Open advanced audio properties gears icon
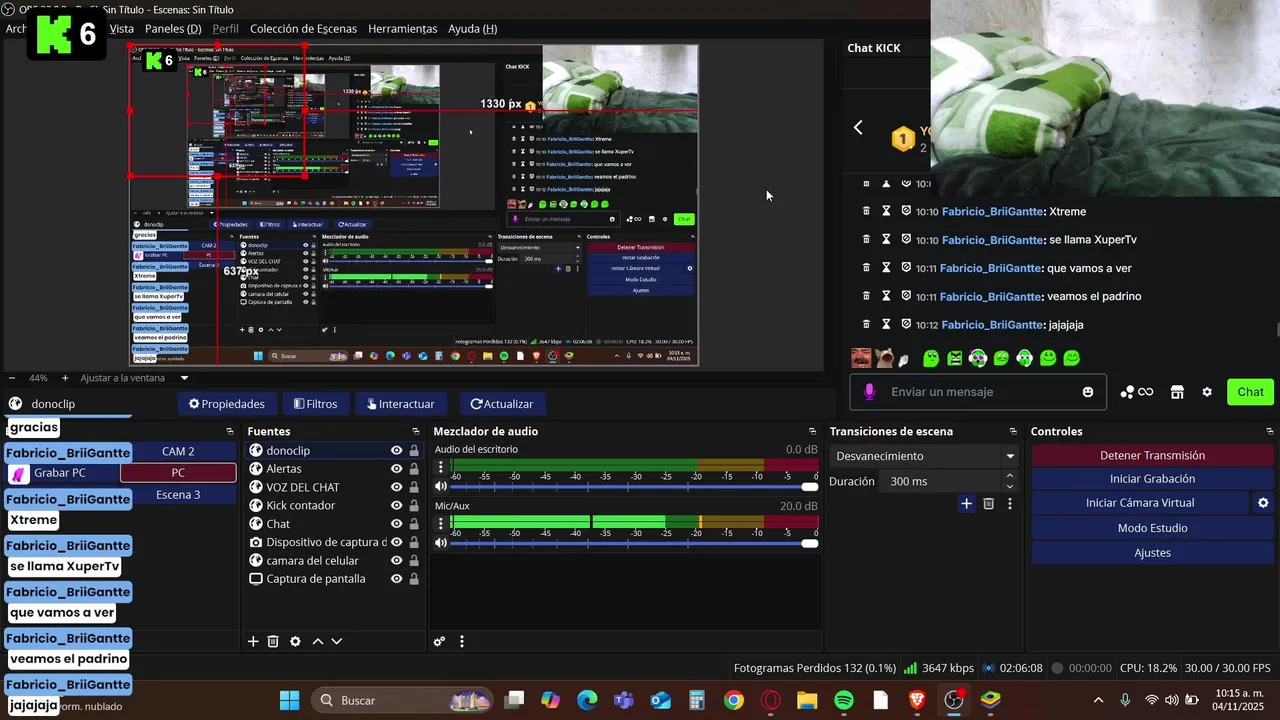 point(439,642)
